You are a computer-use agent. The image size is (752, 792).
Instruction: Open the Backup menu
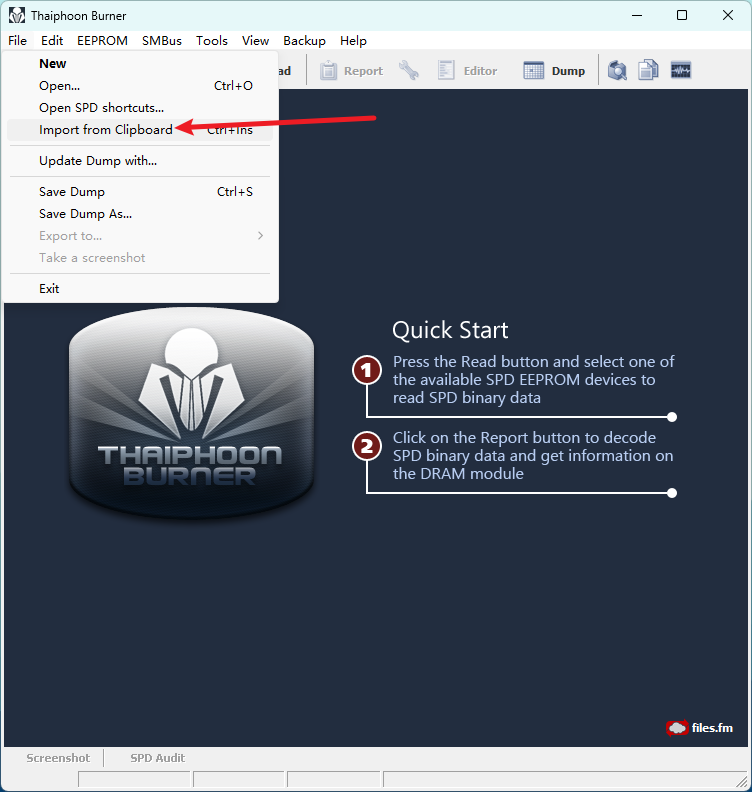pos(305,41)
